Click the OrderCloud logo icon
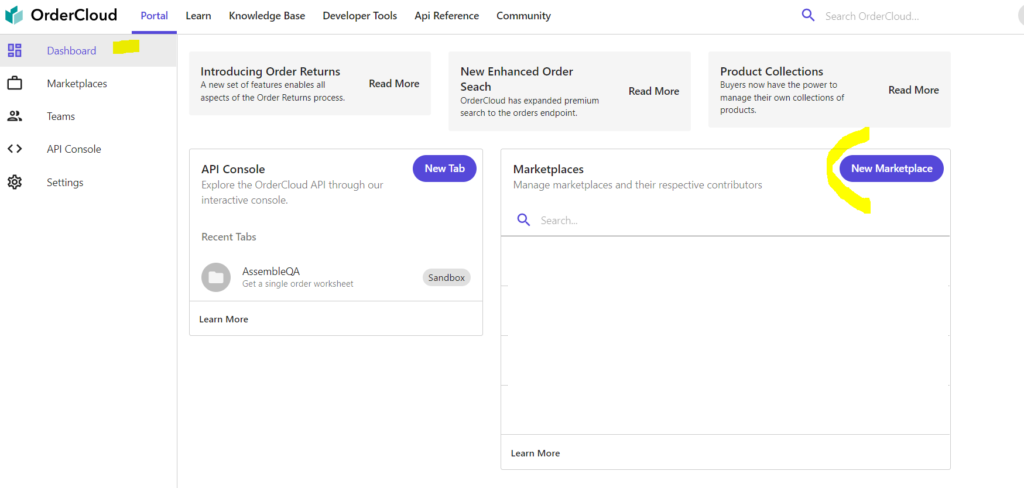1024x488 pixels. (14, 14)
